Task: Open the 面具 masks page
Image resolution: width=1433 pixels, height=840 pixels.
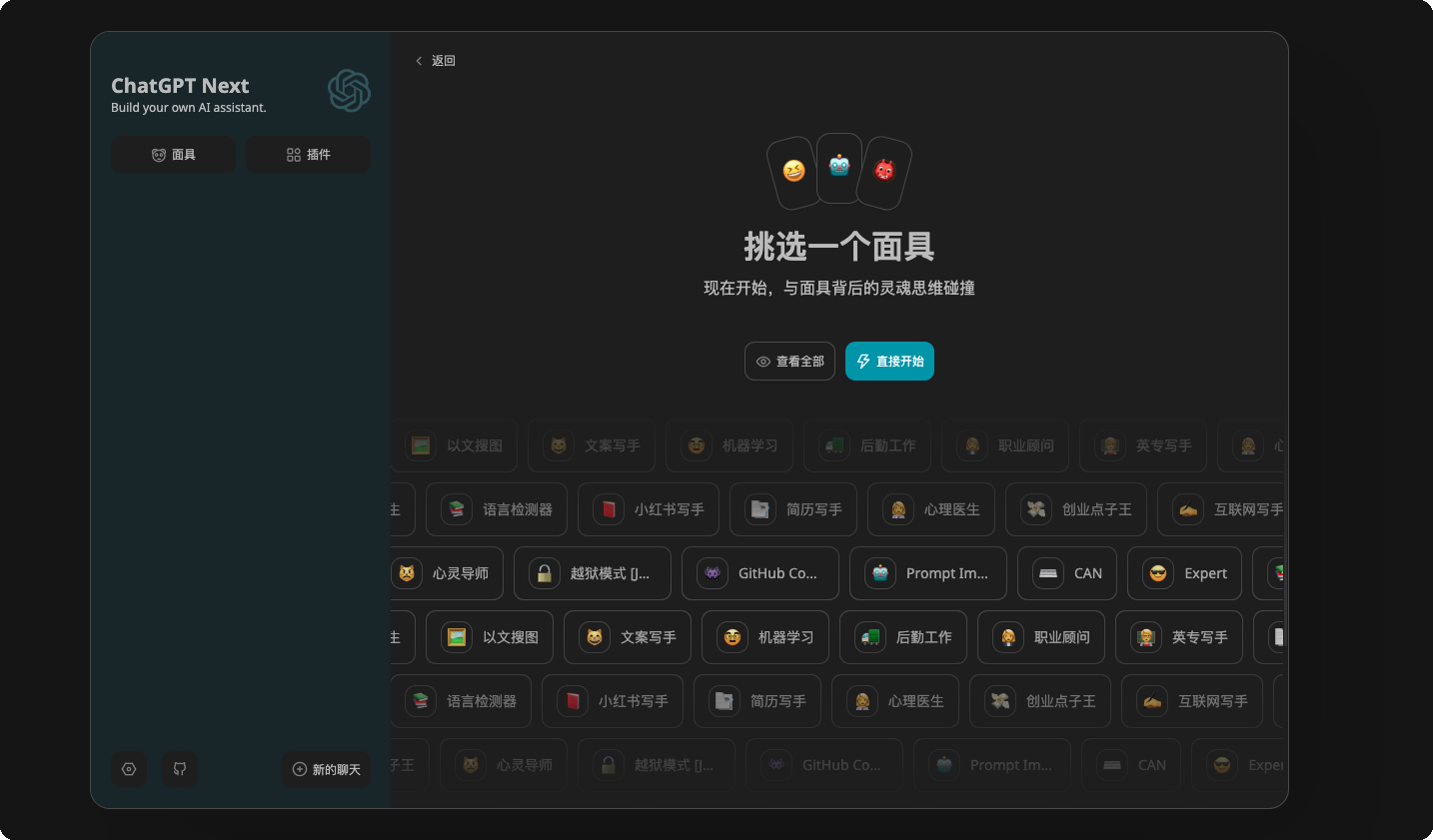Action: point(174,155)
